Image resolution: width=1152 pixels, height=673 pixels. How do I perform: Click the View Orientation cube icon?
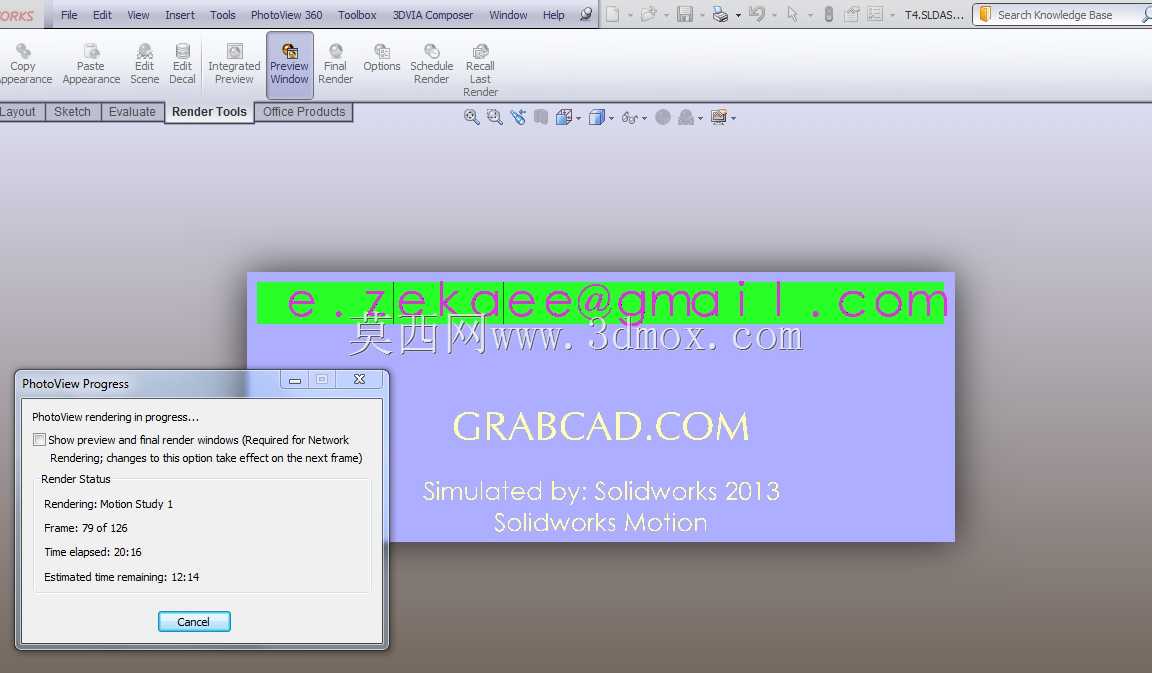point(564,117)
